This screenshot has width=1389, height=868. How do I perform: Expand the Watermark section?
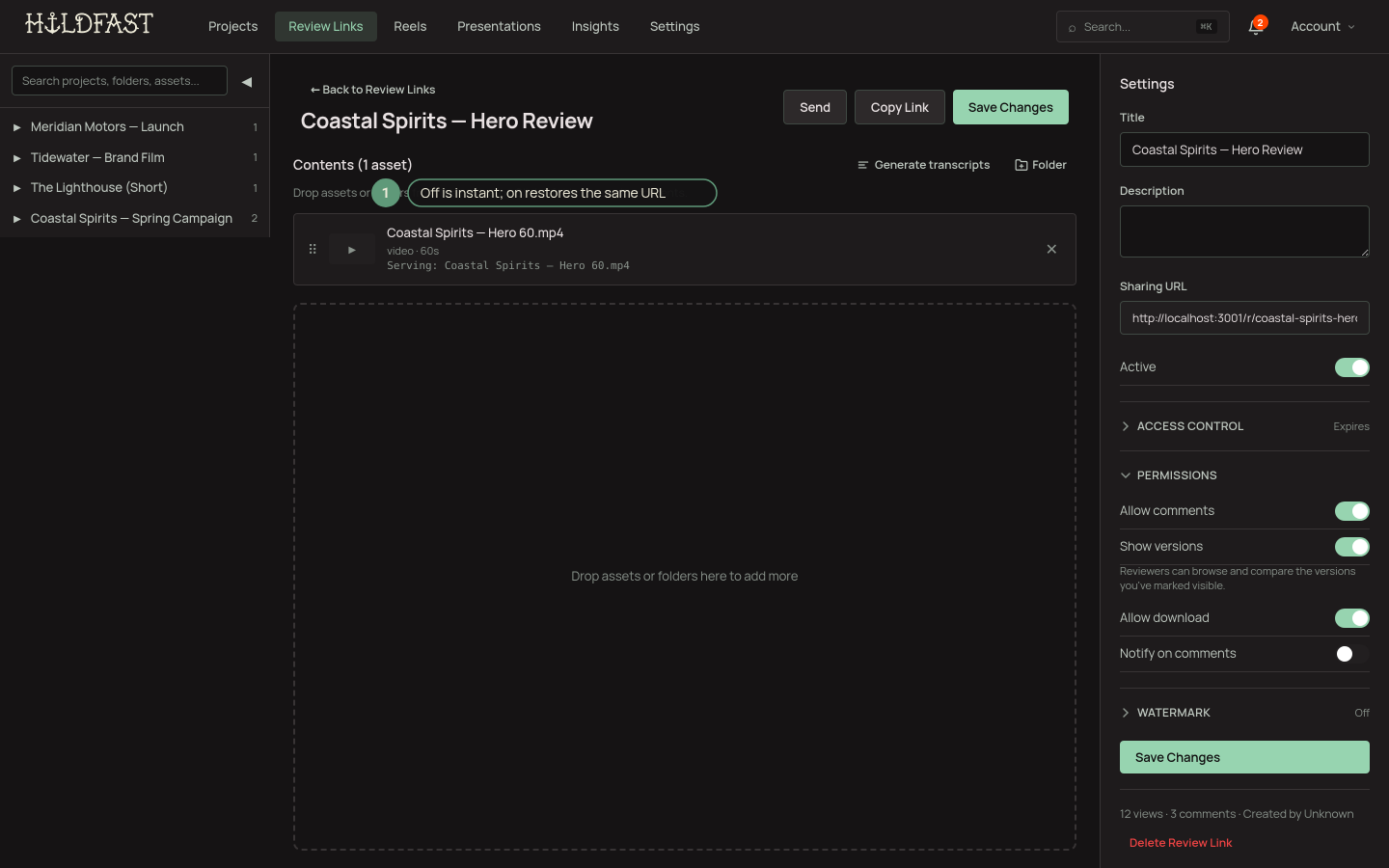point(1244,713)
